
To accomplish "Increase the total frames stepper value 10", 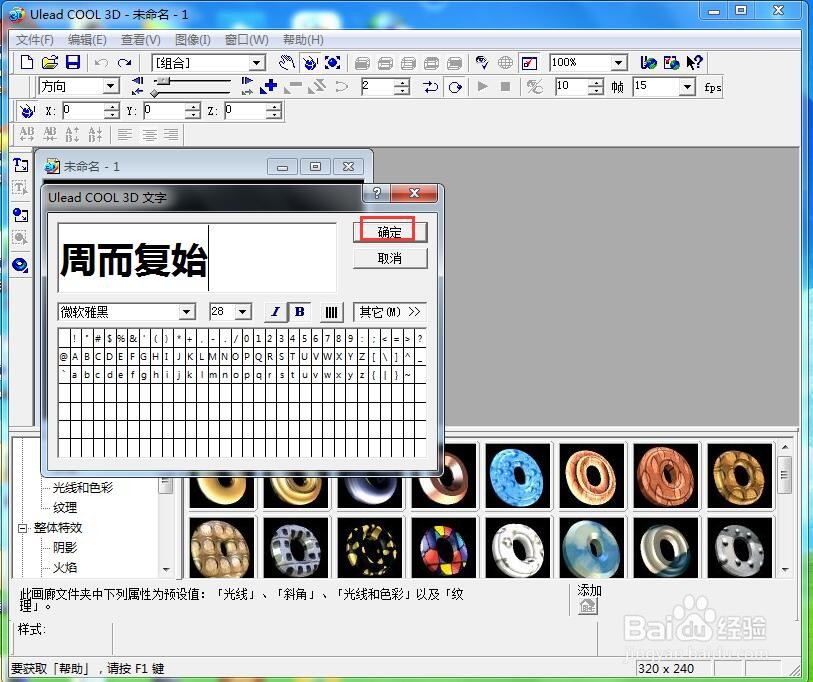I will point(597,82).
